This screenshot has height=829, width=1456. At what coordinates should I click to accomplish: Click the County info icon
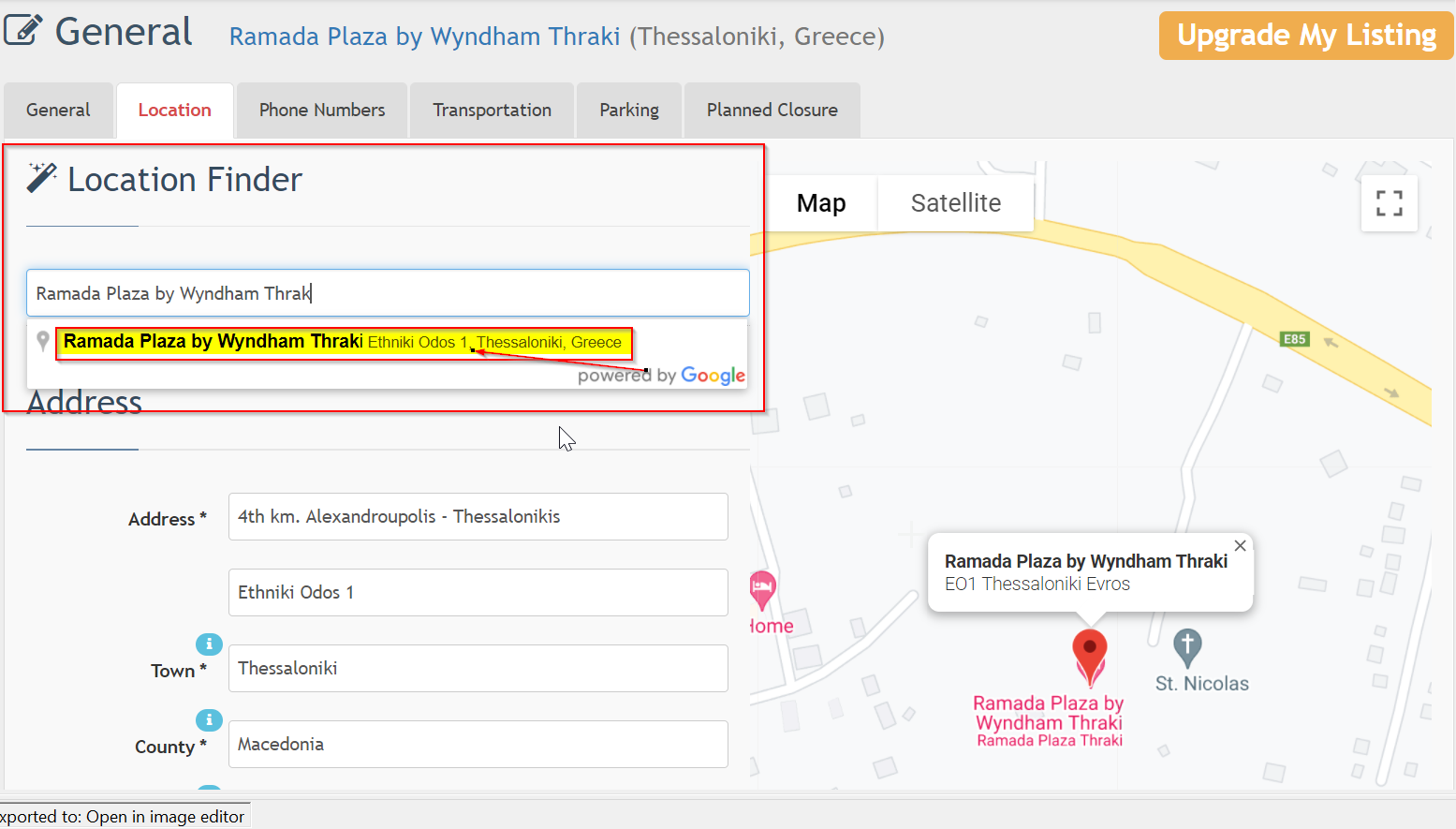click(209, 720)
